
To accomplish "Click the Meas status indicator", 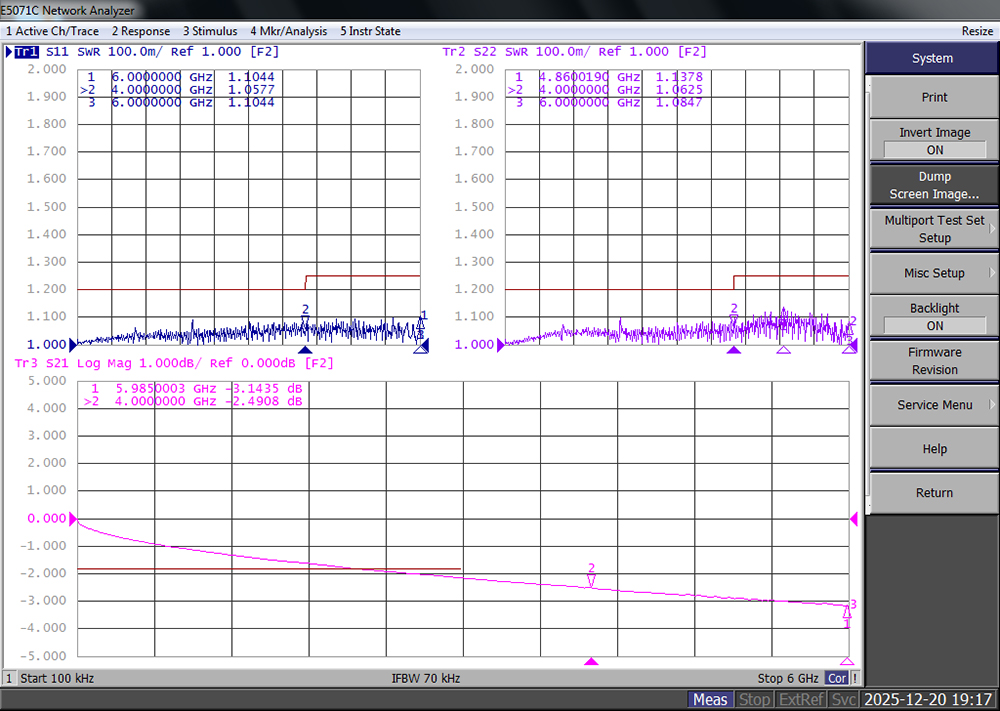I will (x=711, y=699).
